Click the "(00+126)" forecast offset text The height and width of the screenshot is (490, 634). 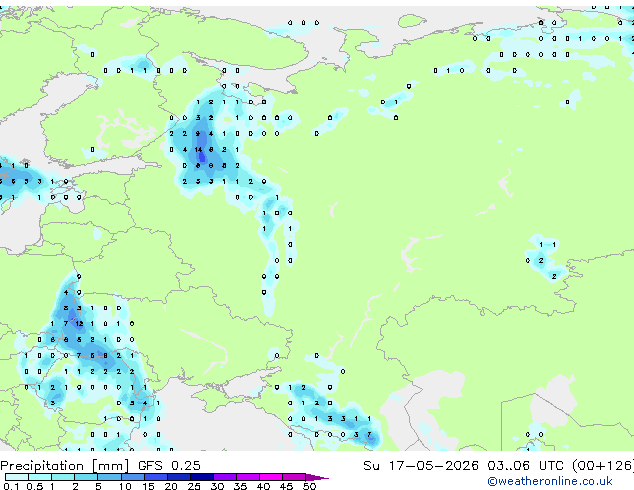click(603, 466)
